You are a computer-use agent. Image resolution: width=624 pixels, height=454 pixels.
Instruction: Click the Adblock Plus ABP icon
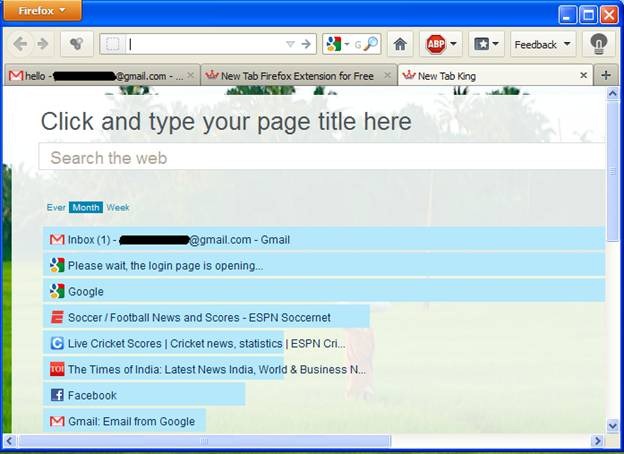coord(436,44)
